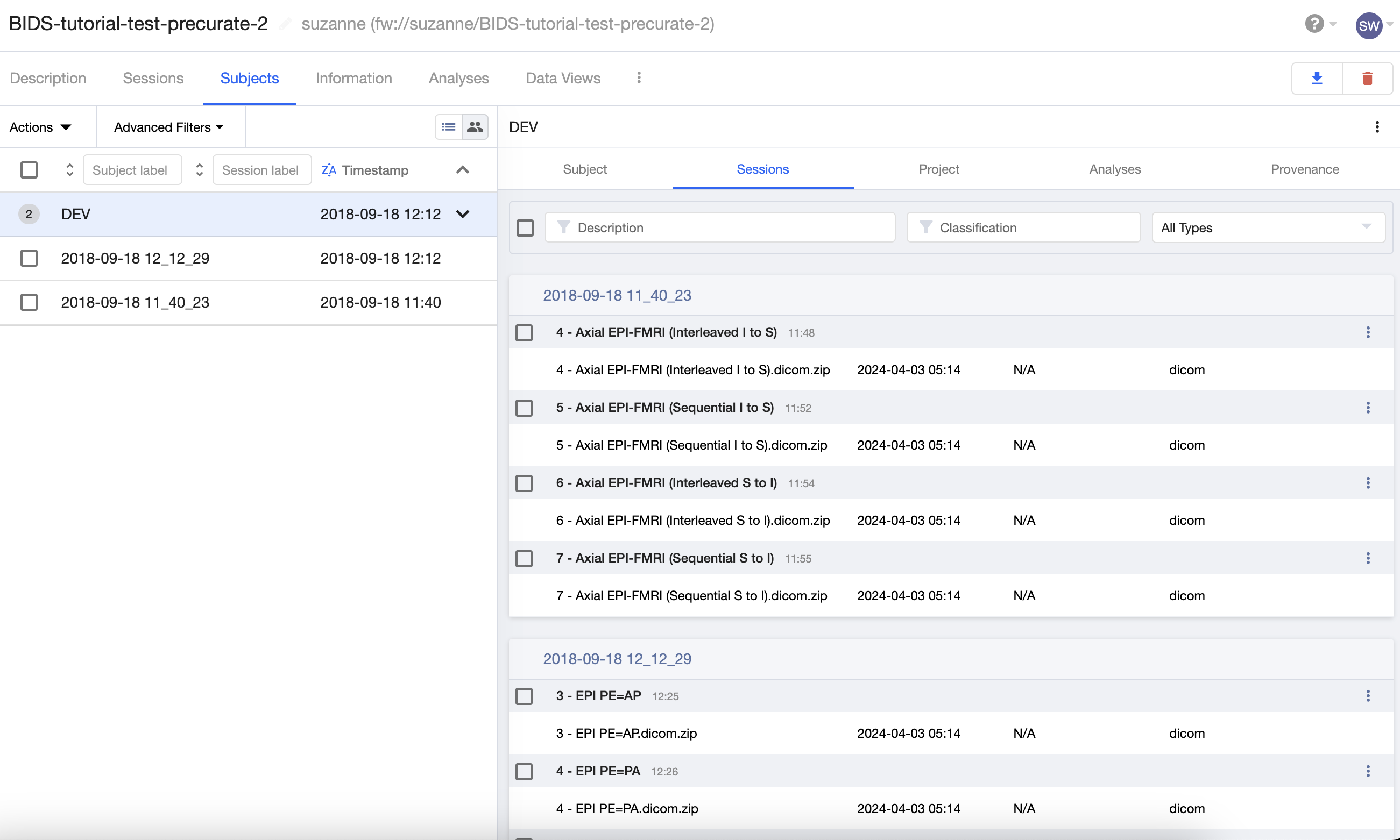Click the Session label filter field

click(x=262, y=170)
